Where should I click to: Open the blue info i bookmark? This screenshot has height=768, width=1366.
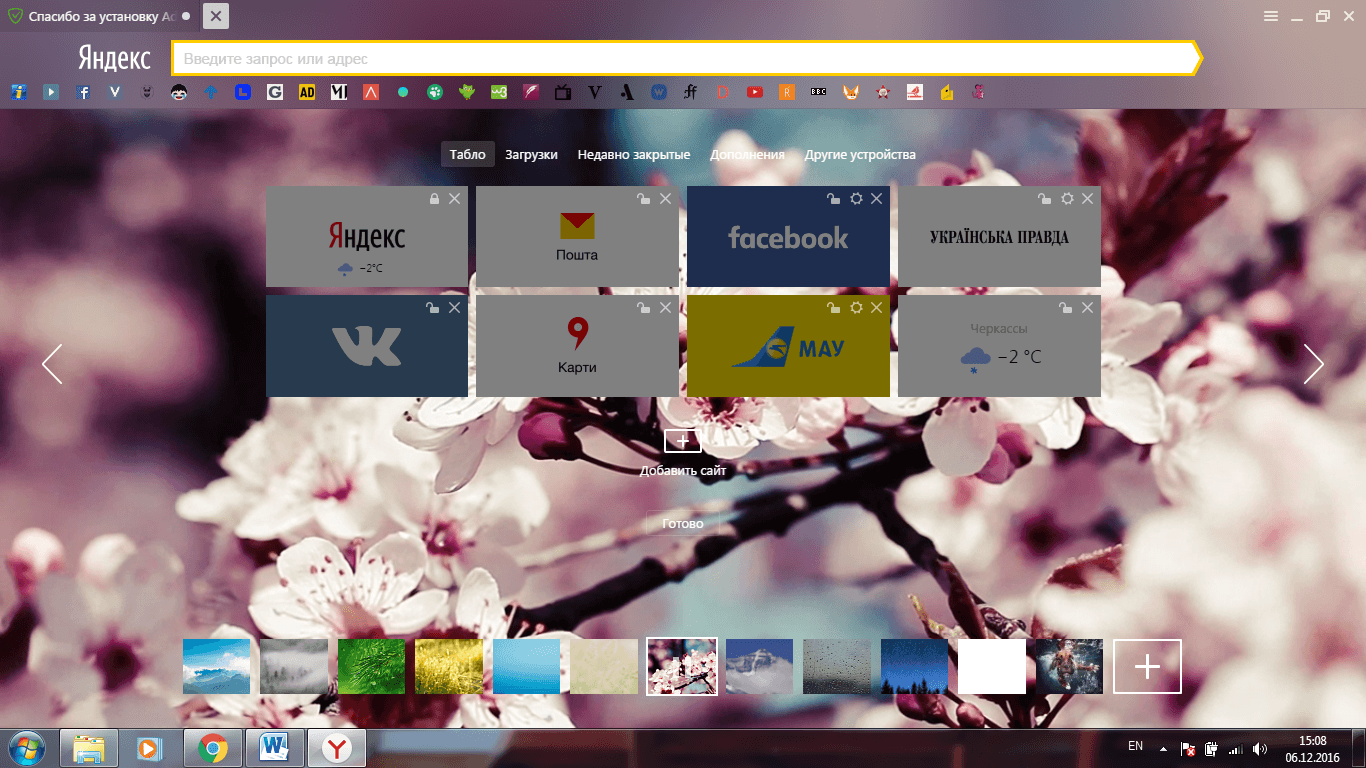click(19, 92)
